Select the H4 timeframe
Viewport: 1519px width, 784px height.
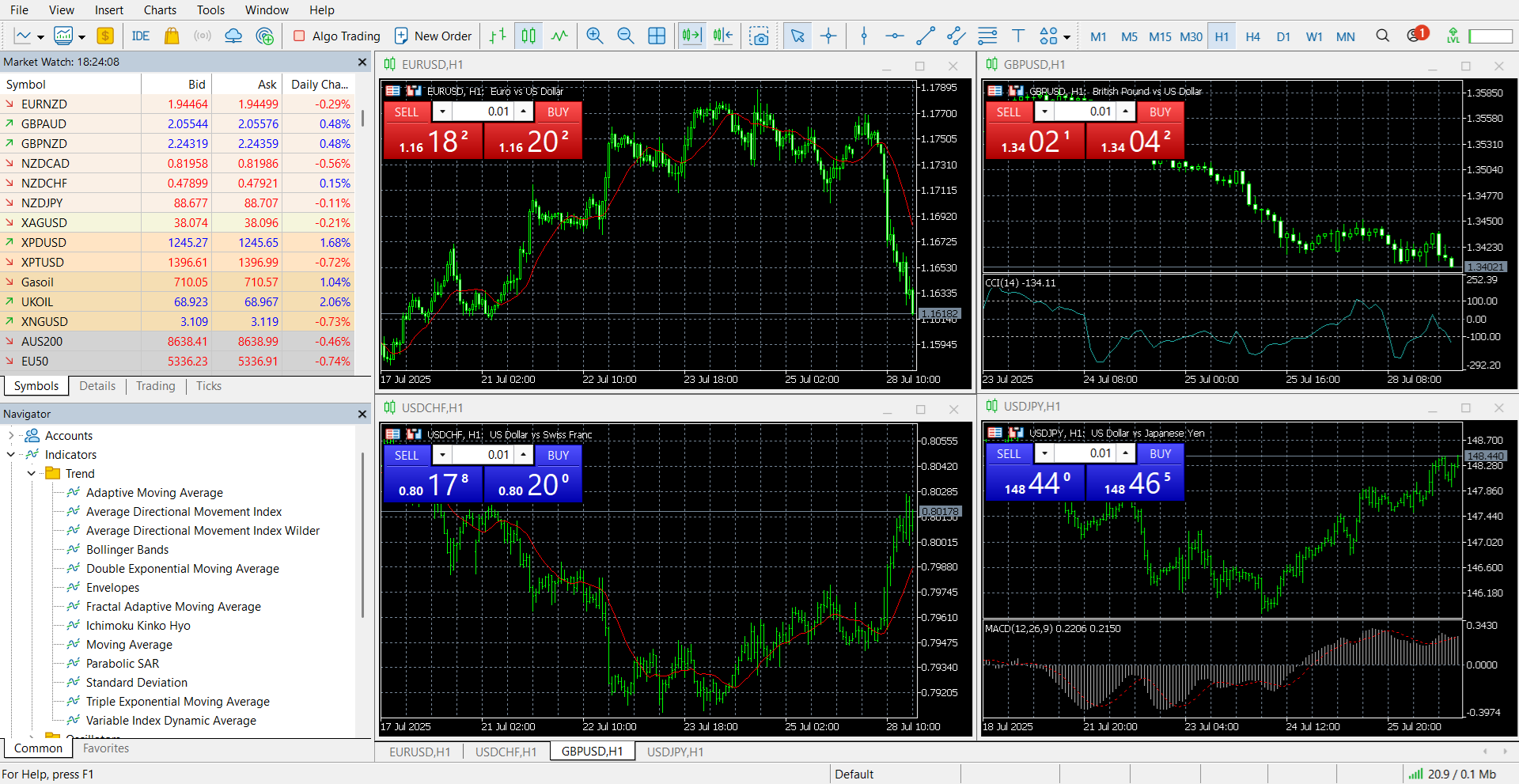(1252, 36)
